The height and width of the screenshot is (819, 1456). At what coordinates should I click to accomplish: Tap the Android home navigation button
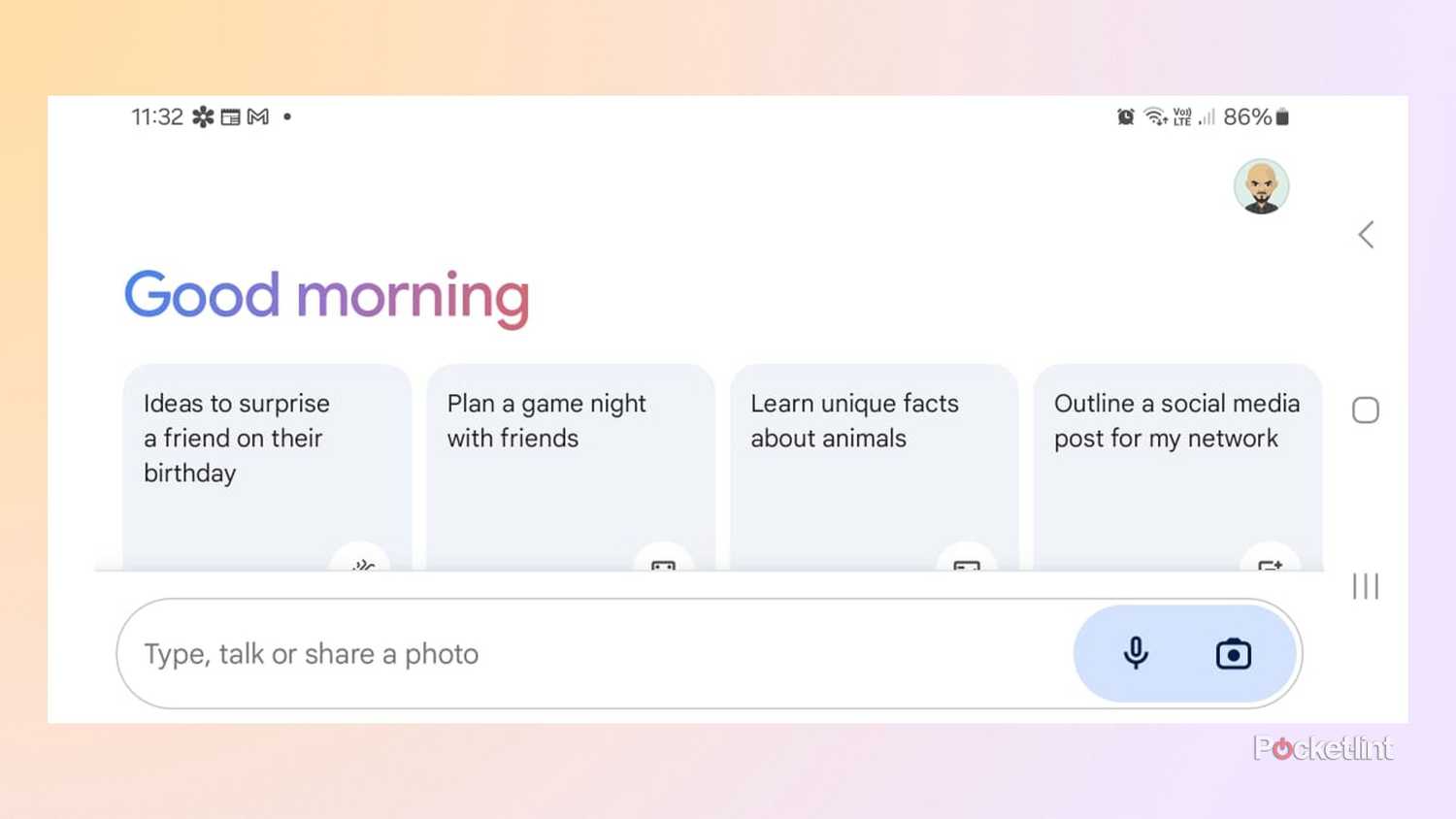1366,410
